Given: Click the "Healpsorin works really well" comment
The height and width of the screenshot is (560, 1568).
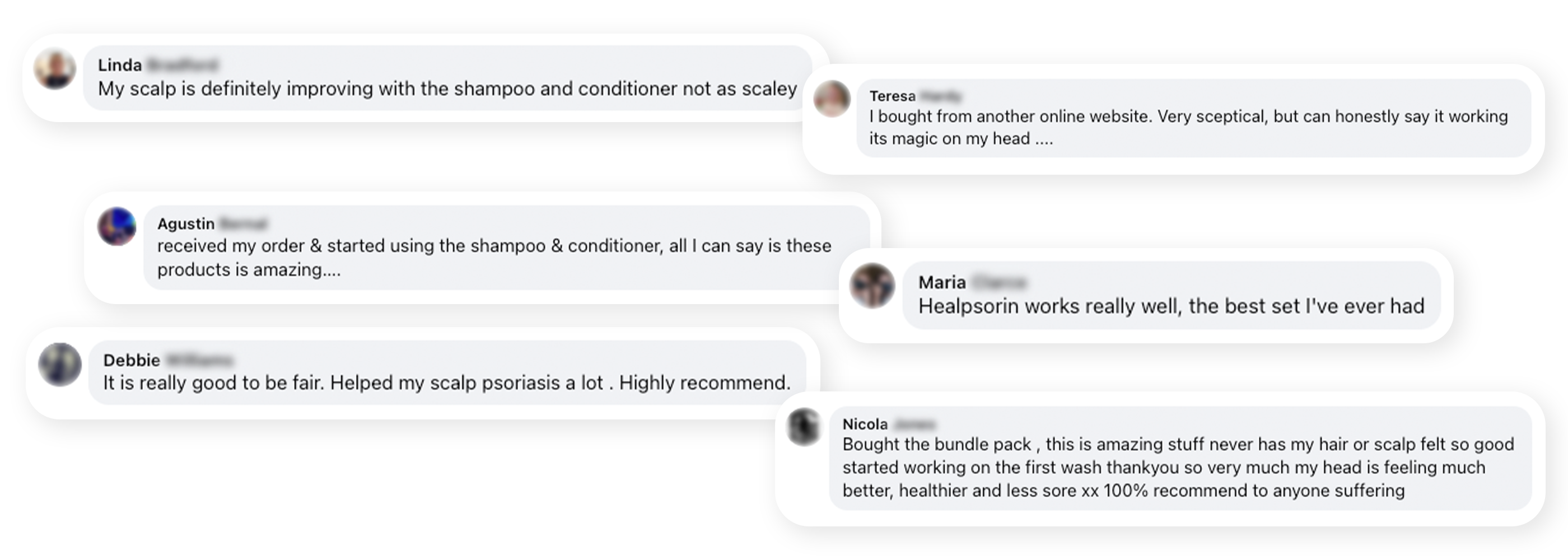Looking at the screenshot, I should click(x=1170, y=306).
